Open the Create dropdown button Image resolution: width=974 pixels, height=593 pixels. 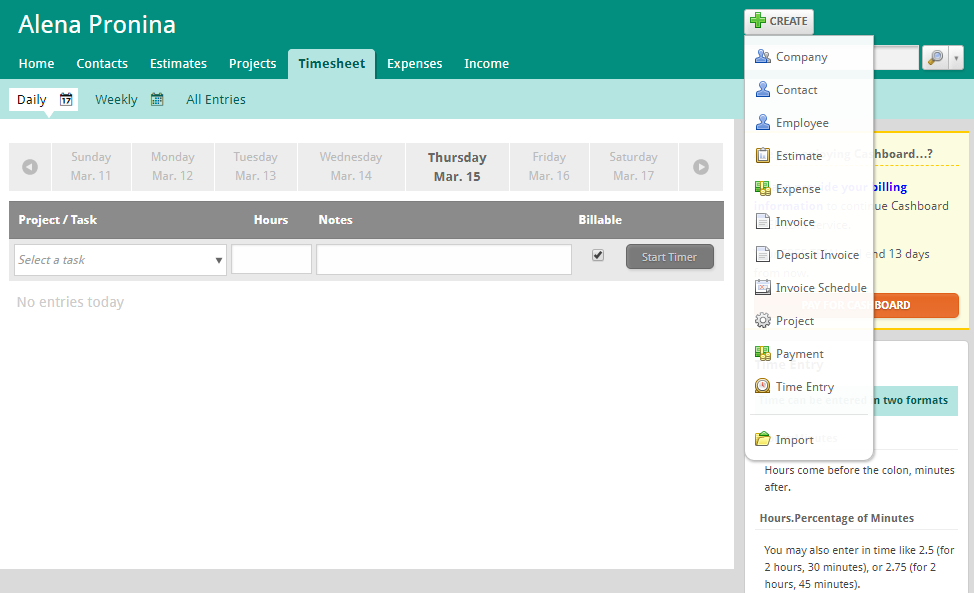[779, 21]
